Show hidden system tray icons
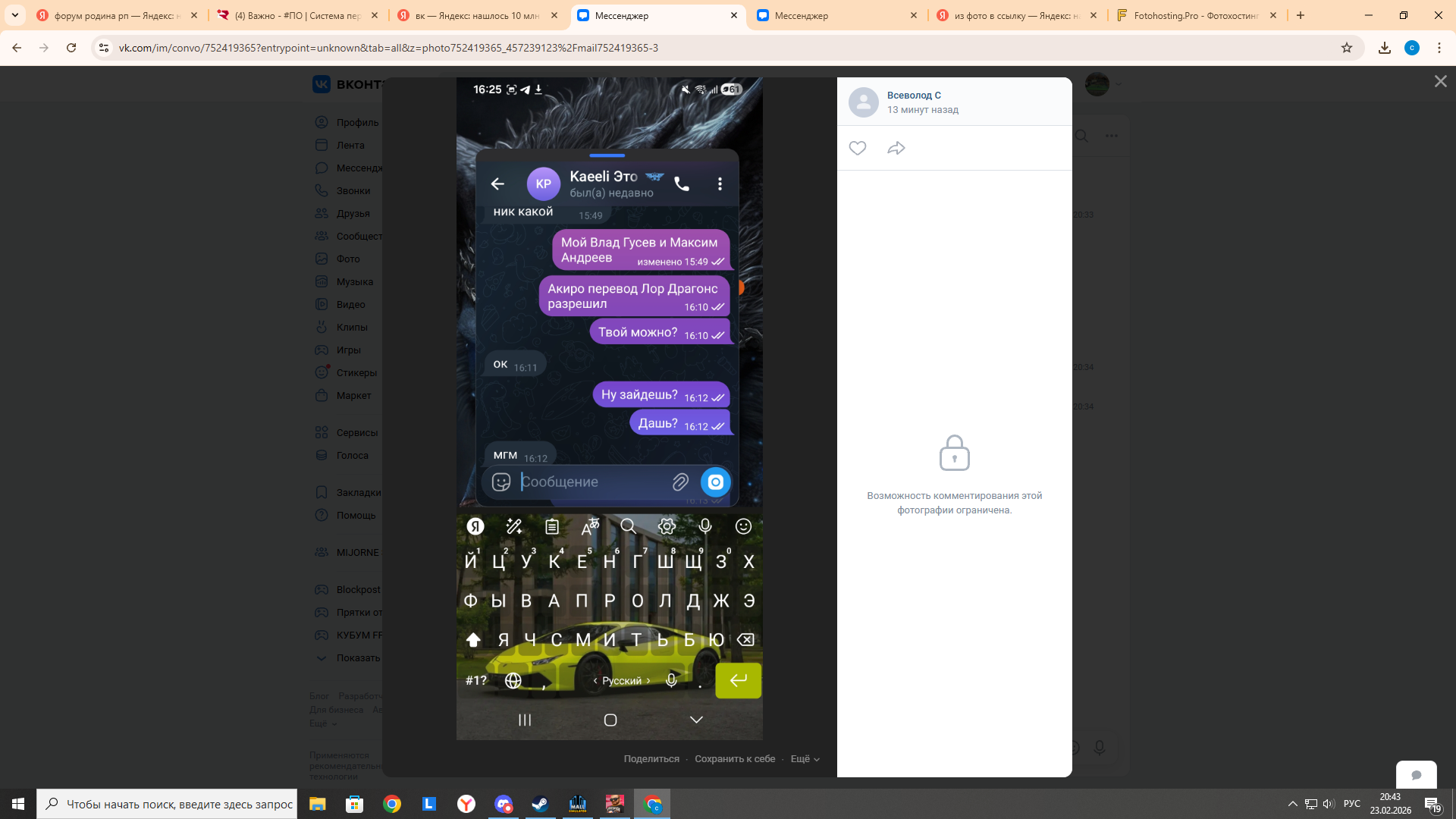 1292,804
